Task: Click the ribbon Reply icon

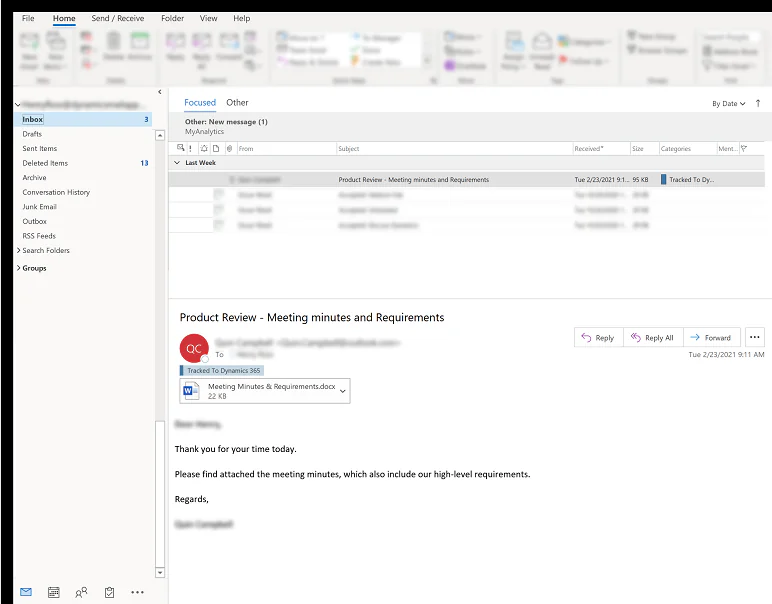Action: [175, 41]
